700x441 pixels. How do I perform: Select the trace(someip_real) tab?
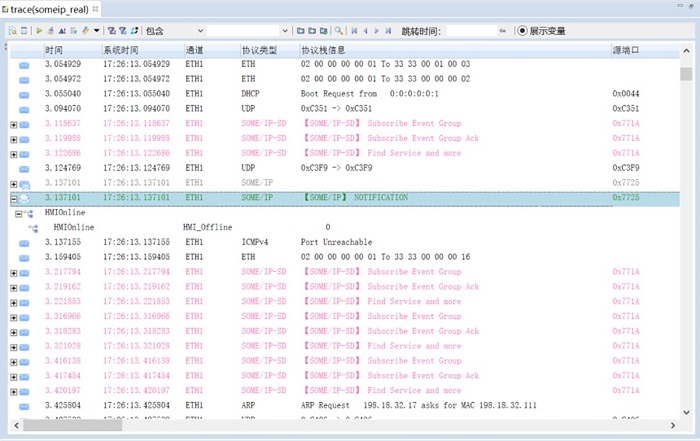pos(49,9)
